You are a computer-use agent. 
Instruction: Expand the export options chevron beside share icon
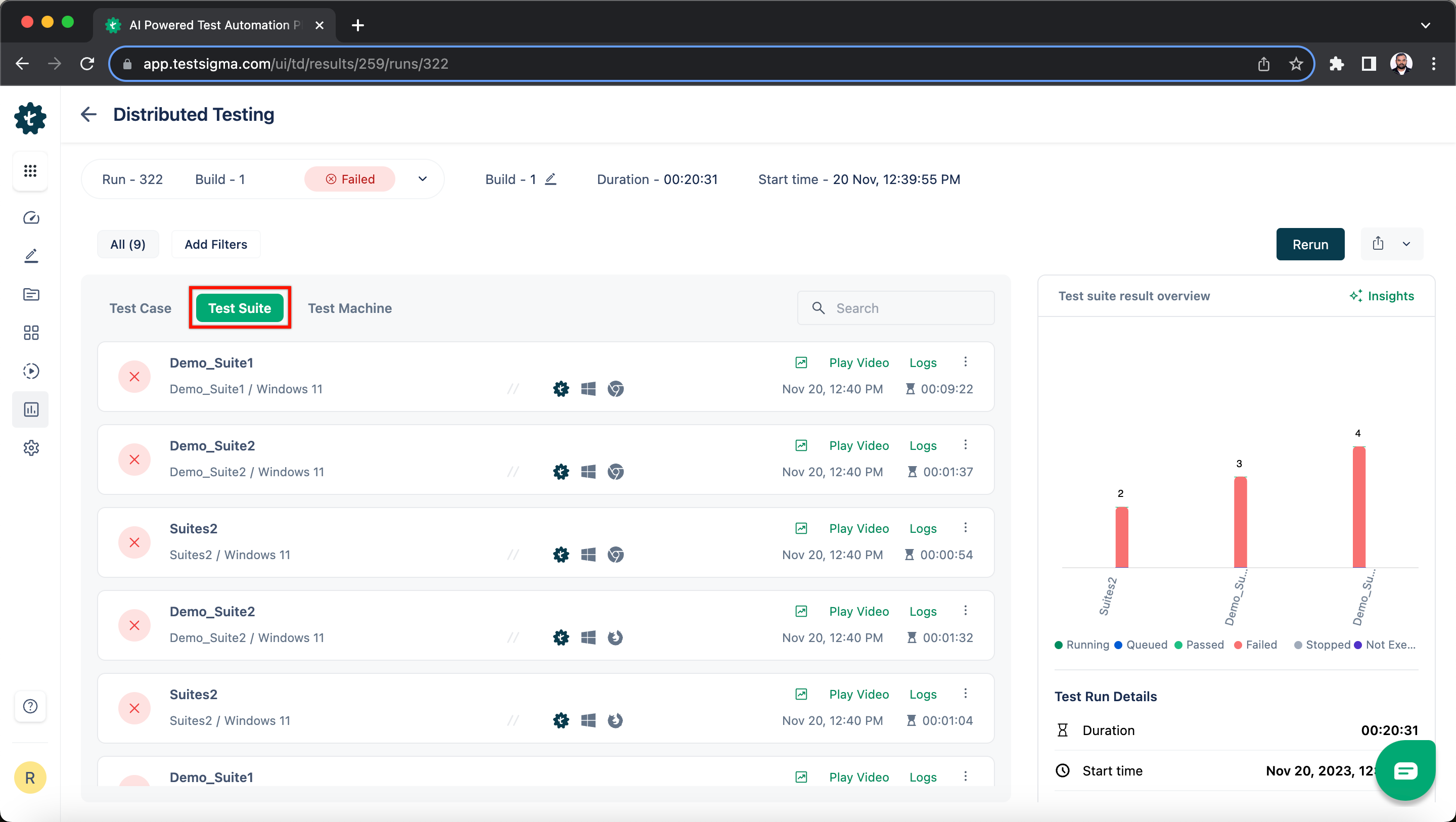tap(1406, 244)
